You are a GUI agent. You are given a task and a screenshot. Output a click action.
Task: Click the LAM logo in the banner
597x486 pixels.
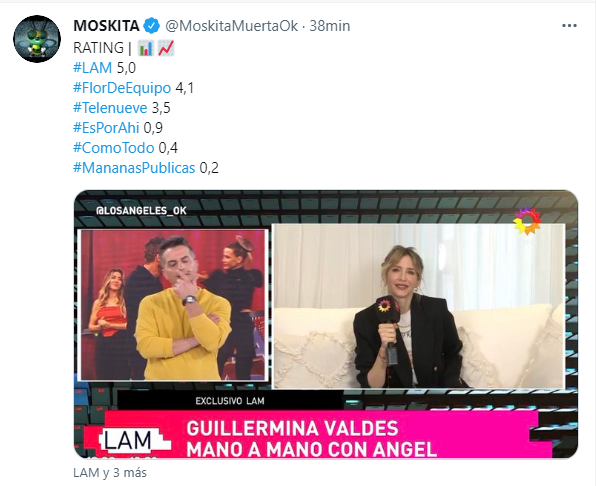point(128,441)
